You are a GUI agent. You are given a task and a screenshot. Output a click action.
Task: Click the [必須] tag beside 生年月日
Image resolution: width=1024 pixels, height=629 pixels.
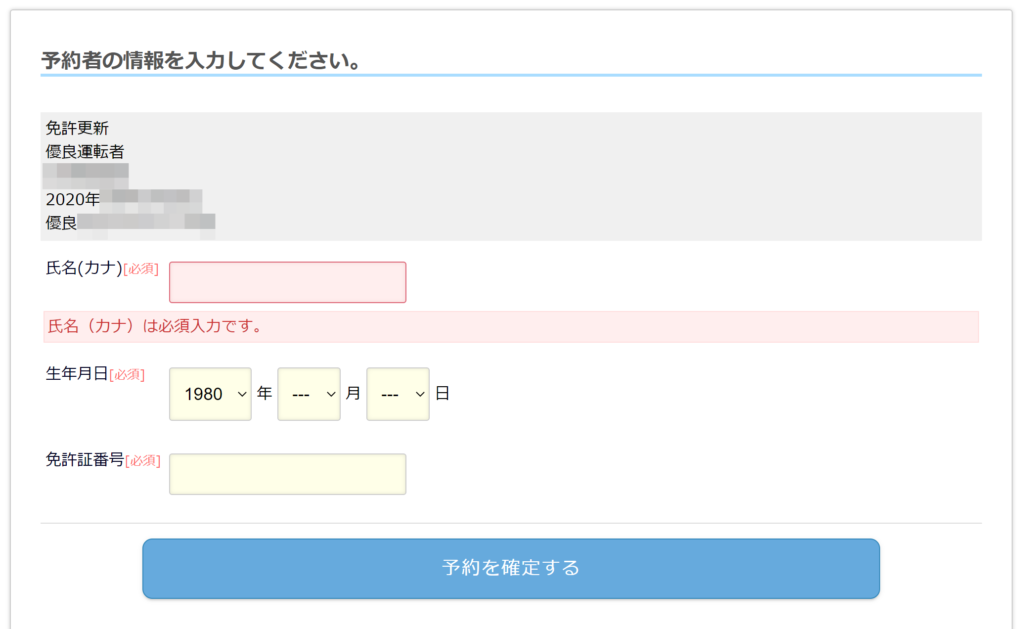pos(127,375)
